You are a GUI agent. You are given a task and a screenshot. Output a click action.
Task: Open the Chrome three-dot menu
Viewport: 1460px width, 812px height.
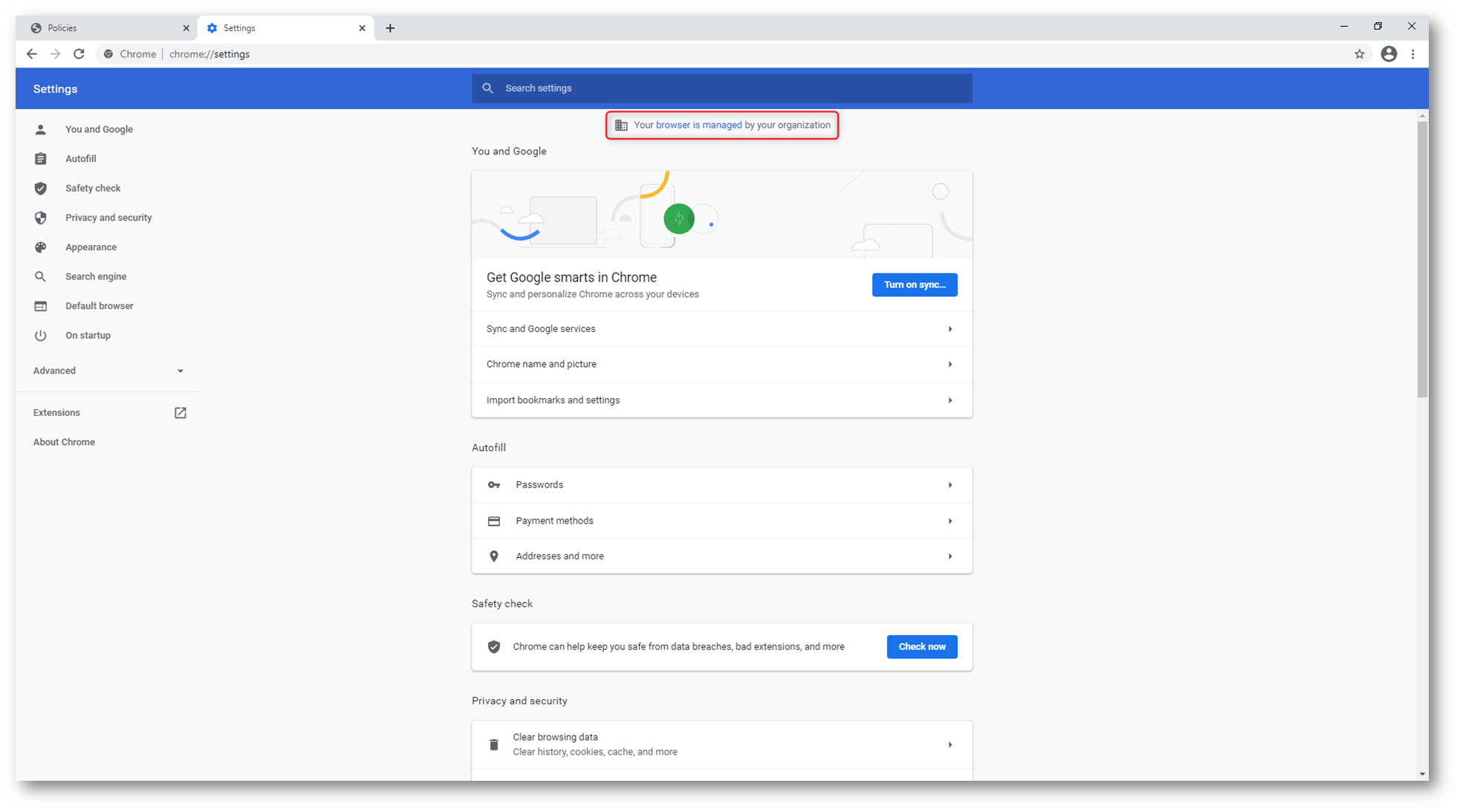point(1412,53)
